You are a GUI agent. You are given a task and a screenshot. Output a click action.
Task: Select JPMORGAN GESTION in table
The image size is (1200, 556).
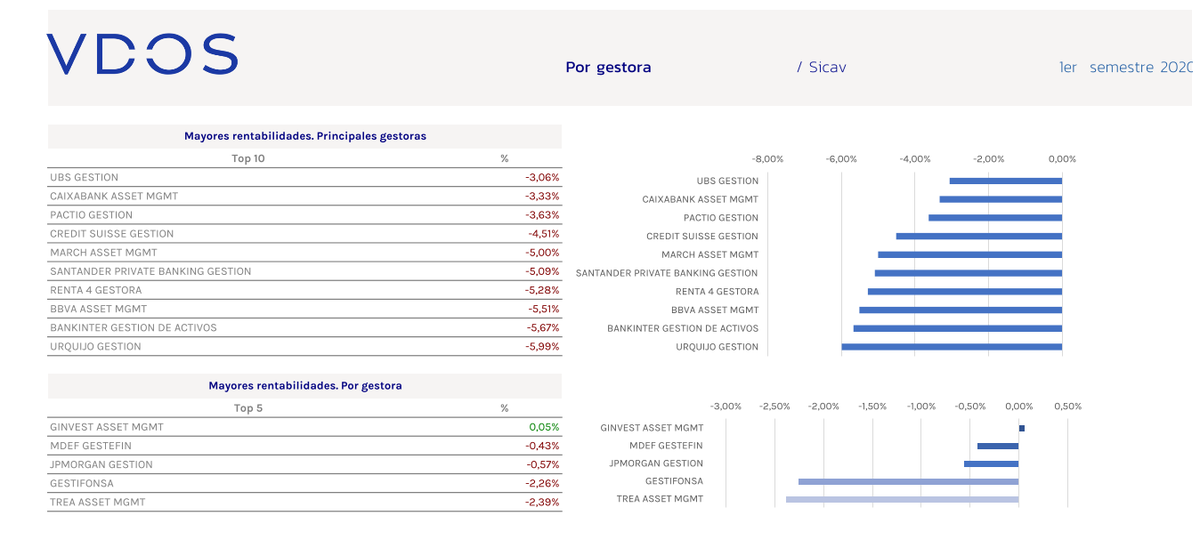[x=101, y=465]
